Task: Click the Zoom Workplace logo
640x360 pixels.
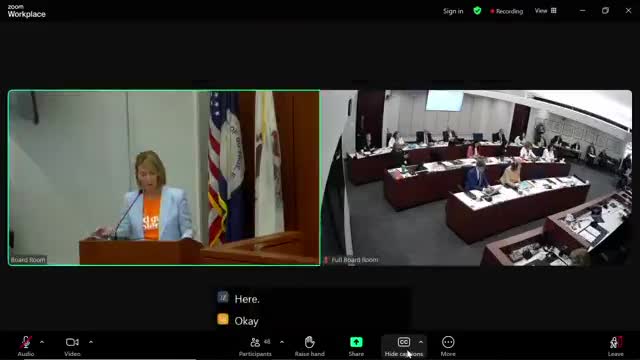Action: tap(27, 11)
